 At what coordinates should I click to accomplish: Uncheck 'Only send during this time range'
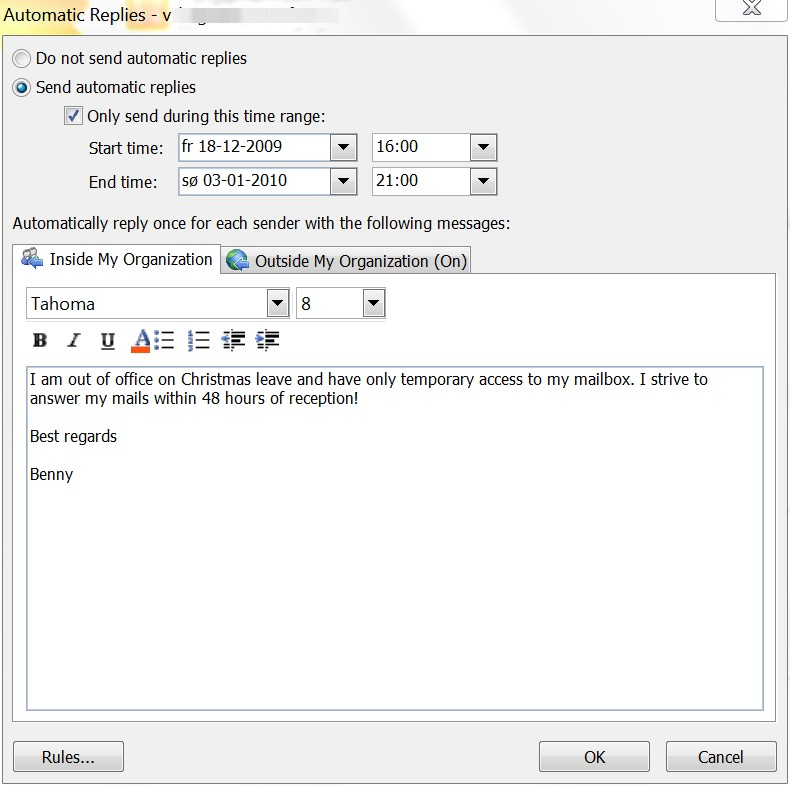point(74,116)
